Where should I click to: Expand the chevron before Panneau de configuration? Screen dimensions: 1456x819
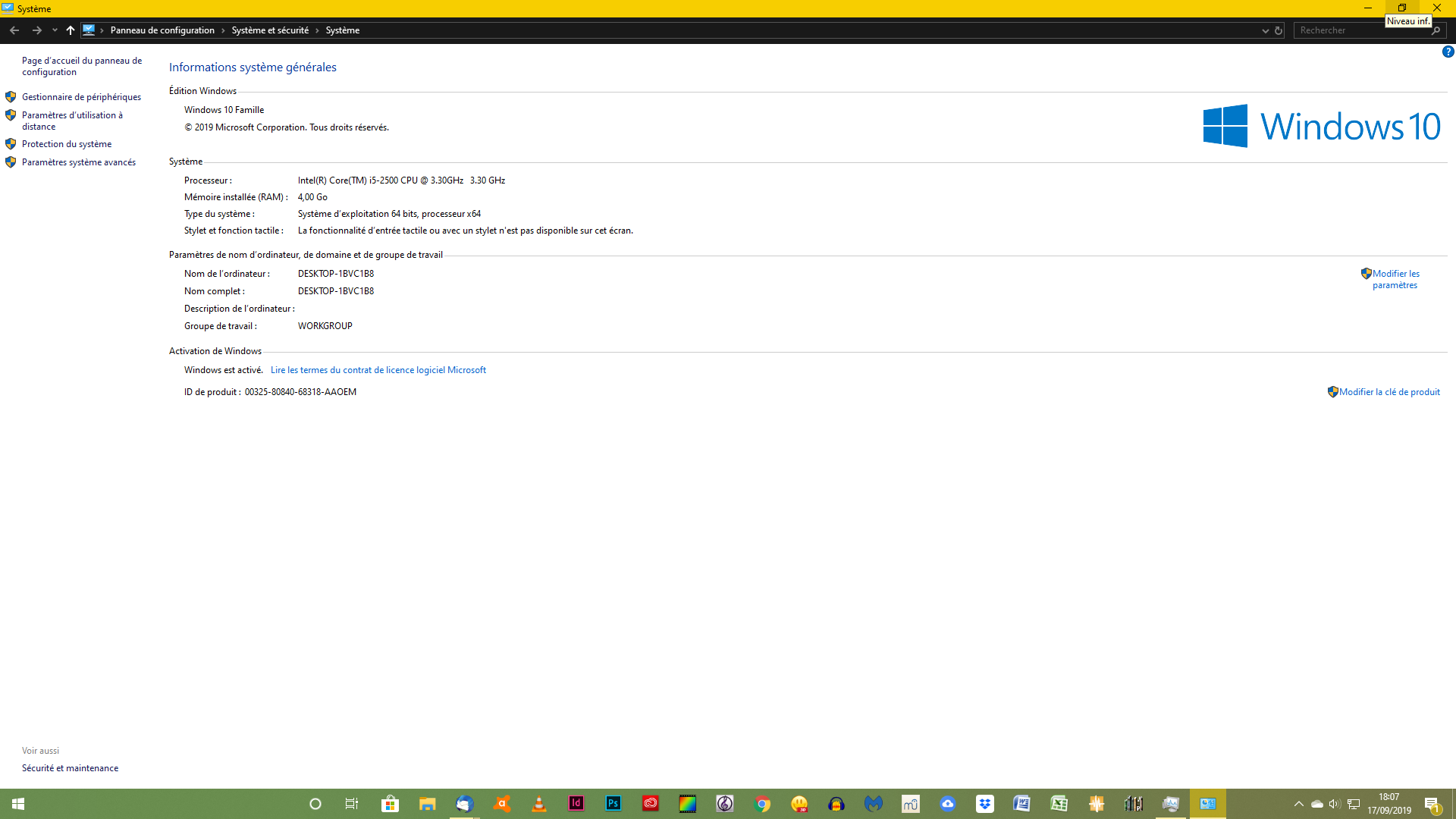(102, 30)
